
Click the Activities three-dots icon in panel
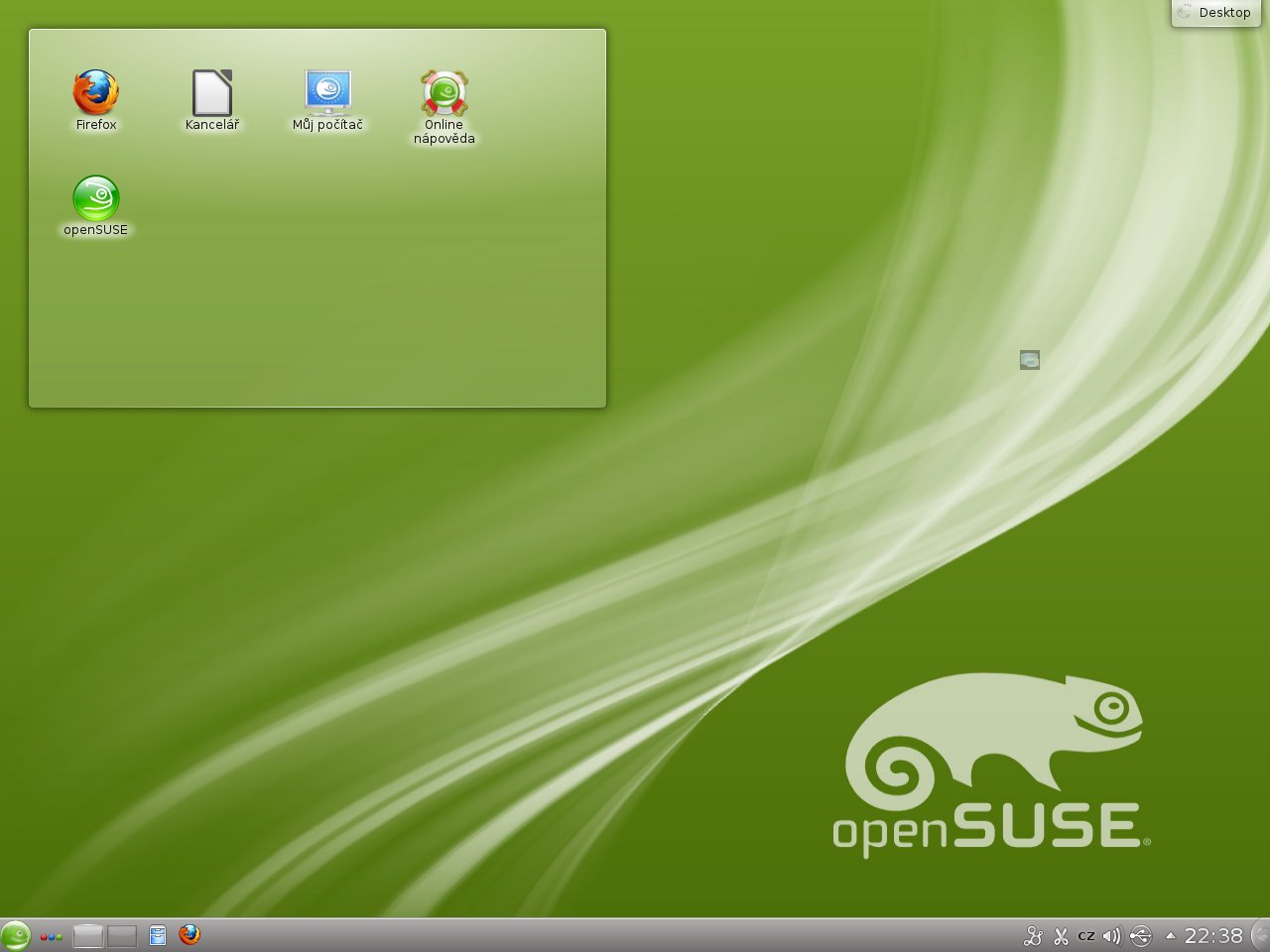point(52,936)
